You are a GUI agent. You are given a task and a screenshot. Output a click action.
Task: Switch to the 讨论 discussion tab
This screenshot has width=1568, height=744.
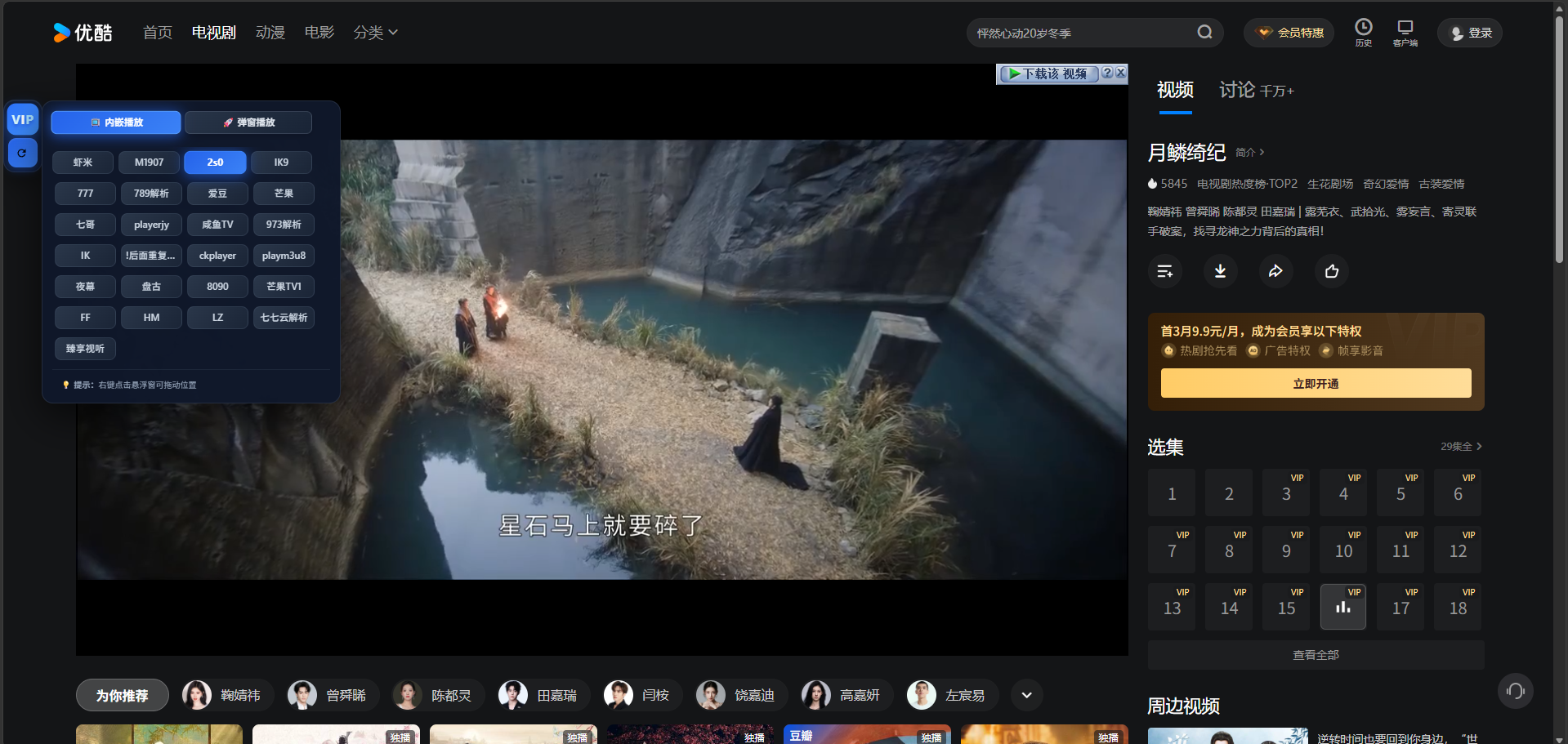1257,90
